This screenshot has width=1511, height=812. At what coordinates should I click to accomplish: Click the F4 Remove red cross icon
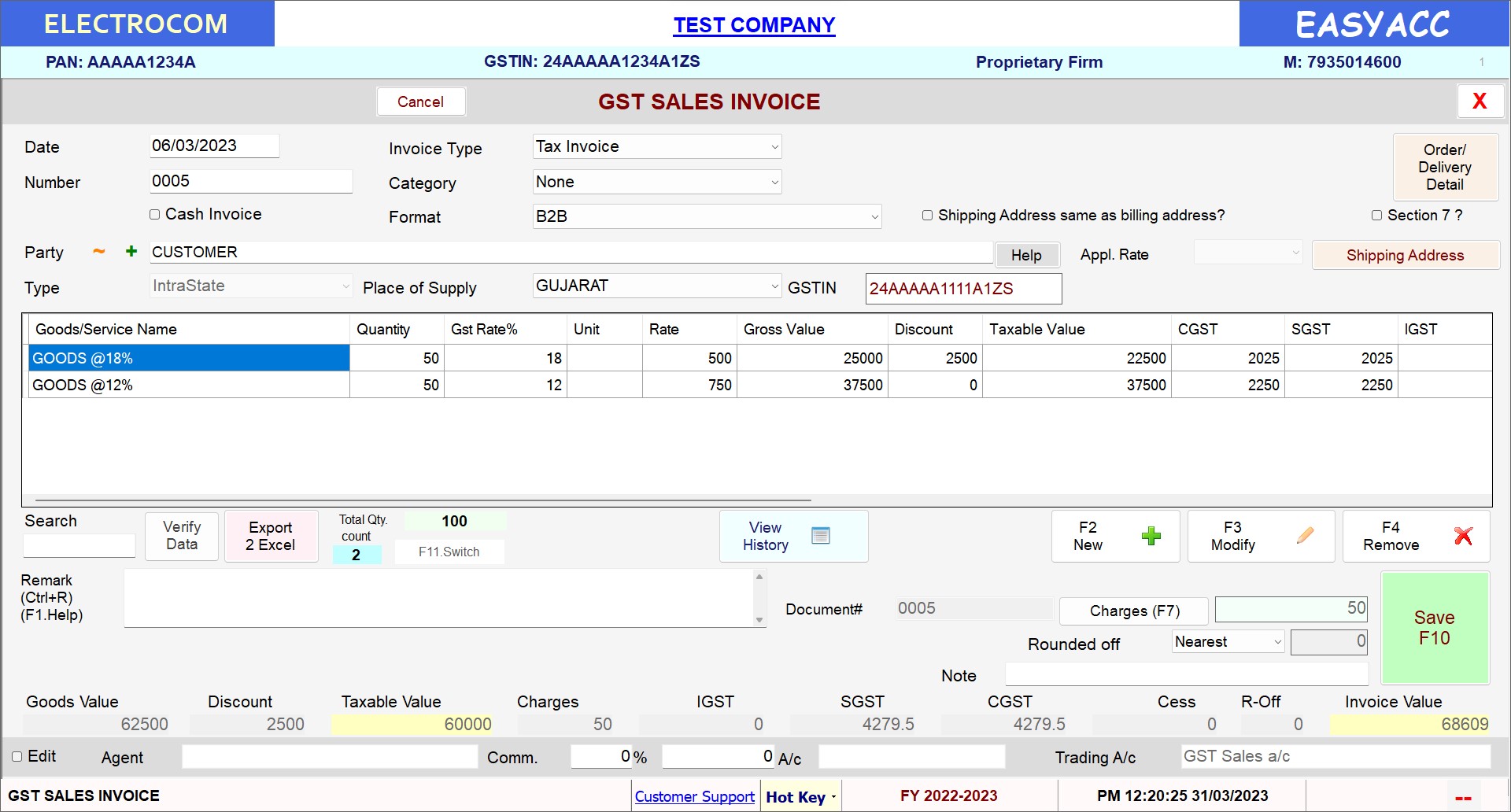[1463, 537]
